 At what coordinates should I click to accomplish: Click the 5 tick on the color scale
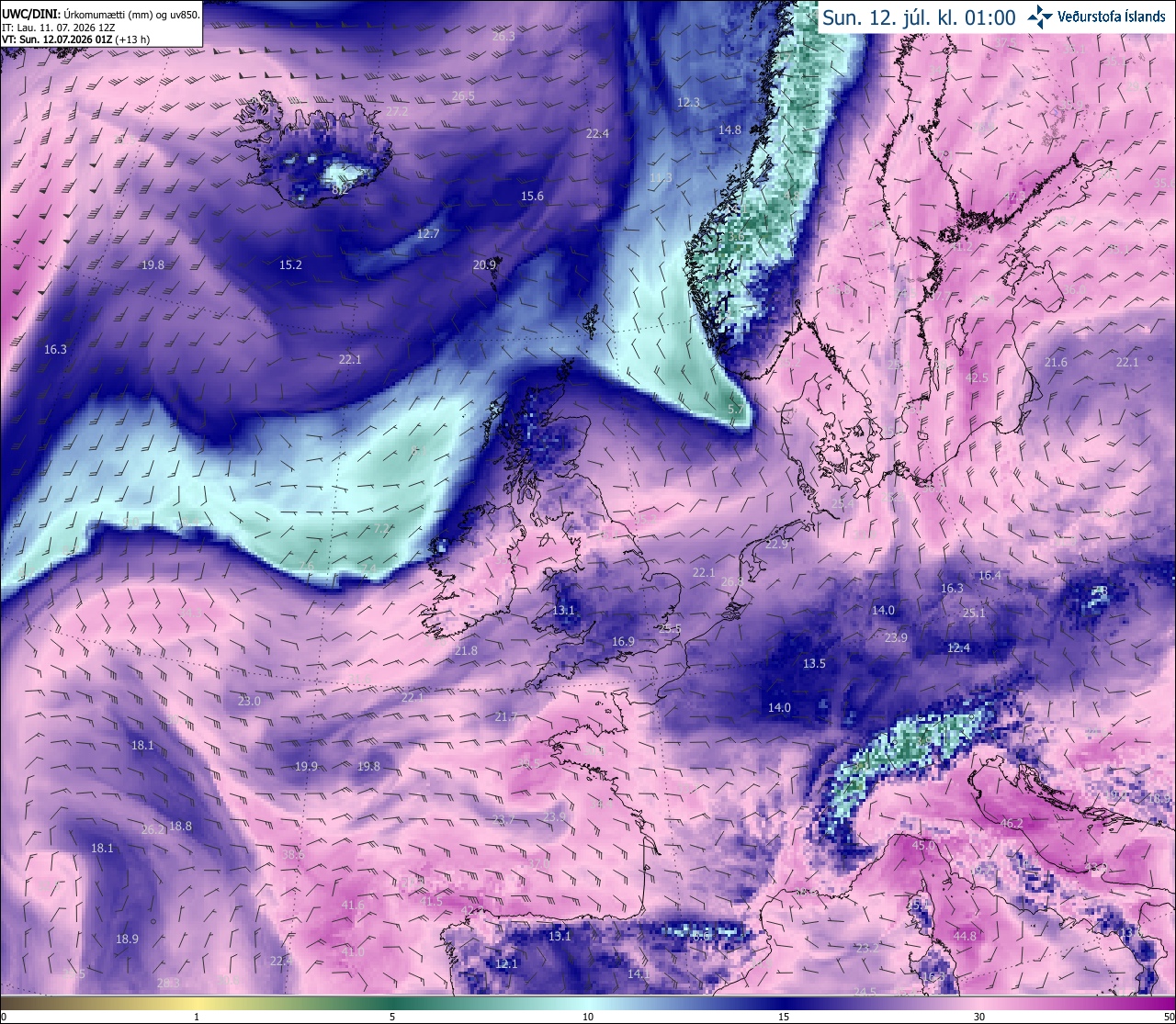pos(392,1017)
